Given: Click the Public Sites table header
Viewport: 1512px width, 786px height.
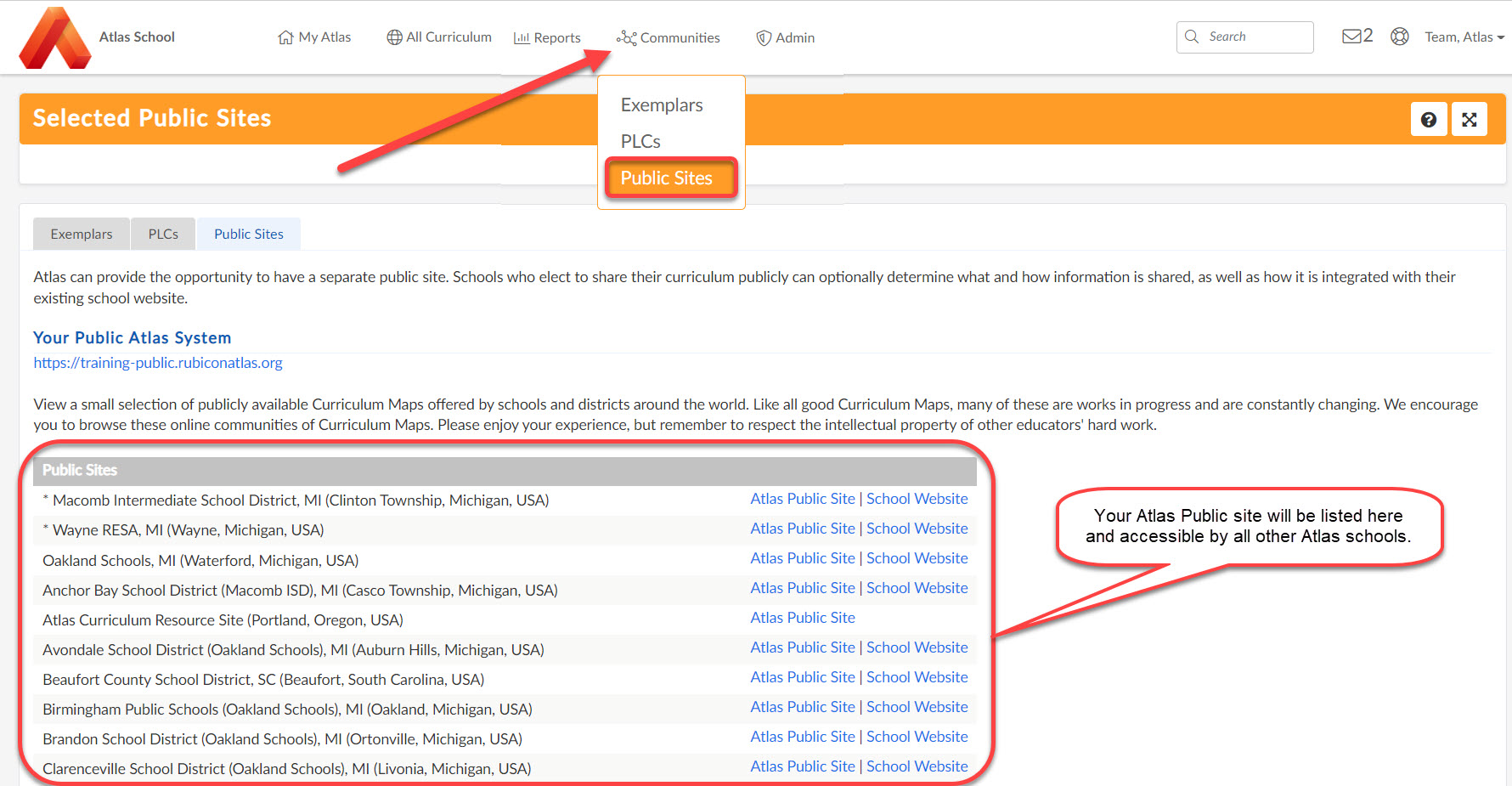Looking at the screenshot, I should pyautogui.click(x=505, y=470).
